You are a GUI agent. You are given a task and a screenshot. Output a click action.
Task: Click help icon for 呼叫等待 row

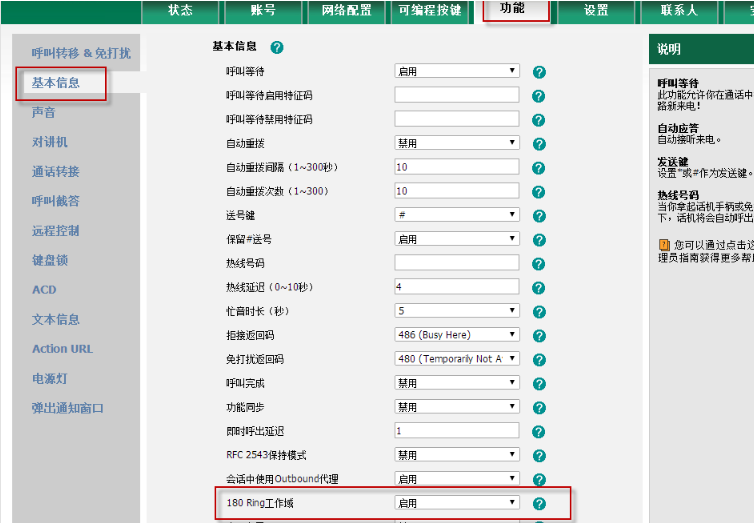coord(538,72)
